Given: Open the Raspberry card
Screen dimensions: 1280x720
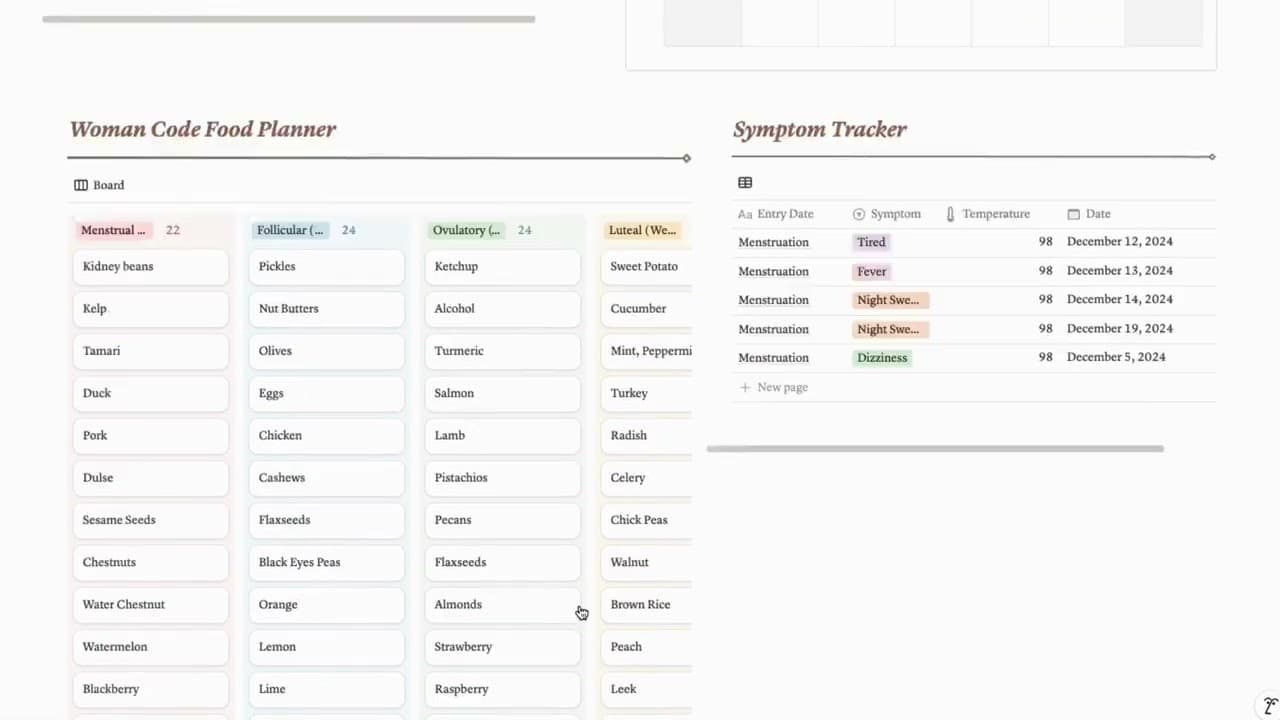Looking at the screenshot, I should [x=503, y=689].
